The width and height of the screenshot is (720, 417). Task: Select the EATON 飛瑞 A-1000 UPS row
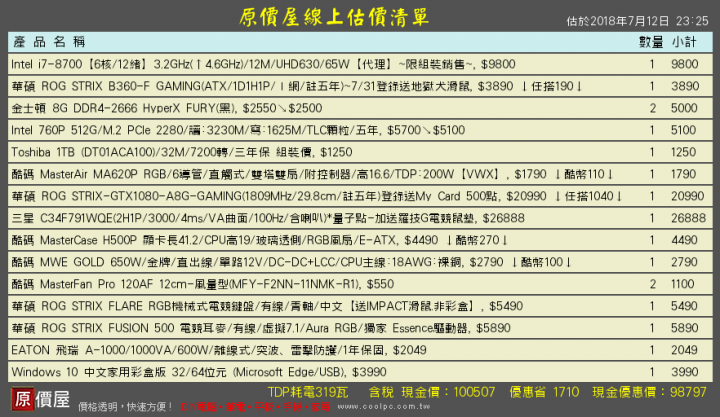(x=360, y=350)
